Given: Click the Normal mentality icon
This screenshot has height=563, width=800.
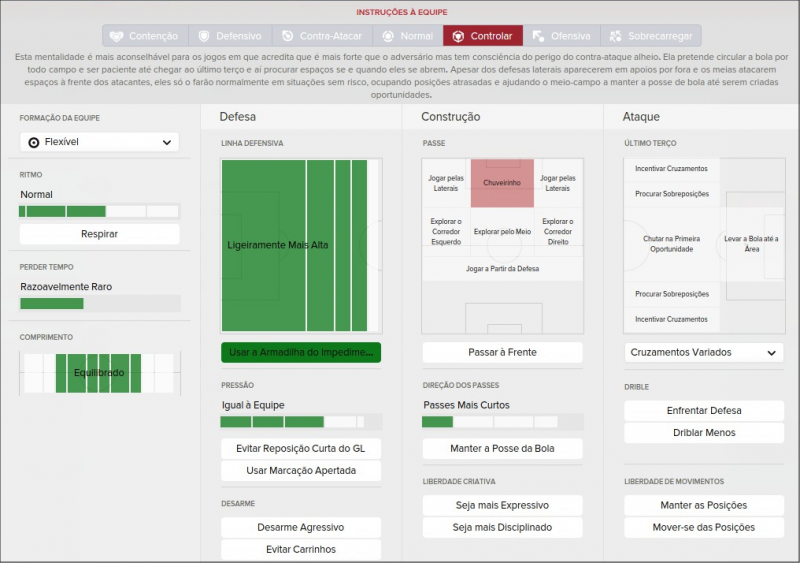Looking at the screenshot, I should click(x=388, y=36).
